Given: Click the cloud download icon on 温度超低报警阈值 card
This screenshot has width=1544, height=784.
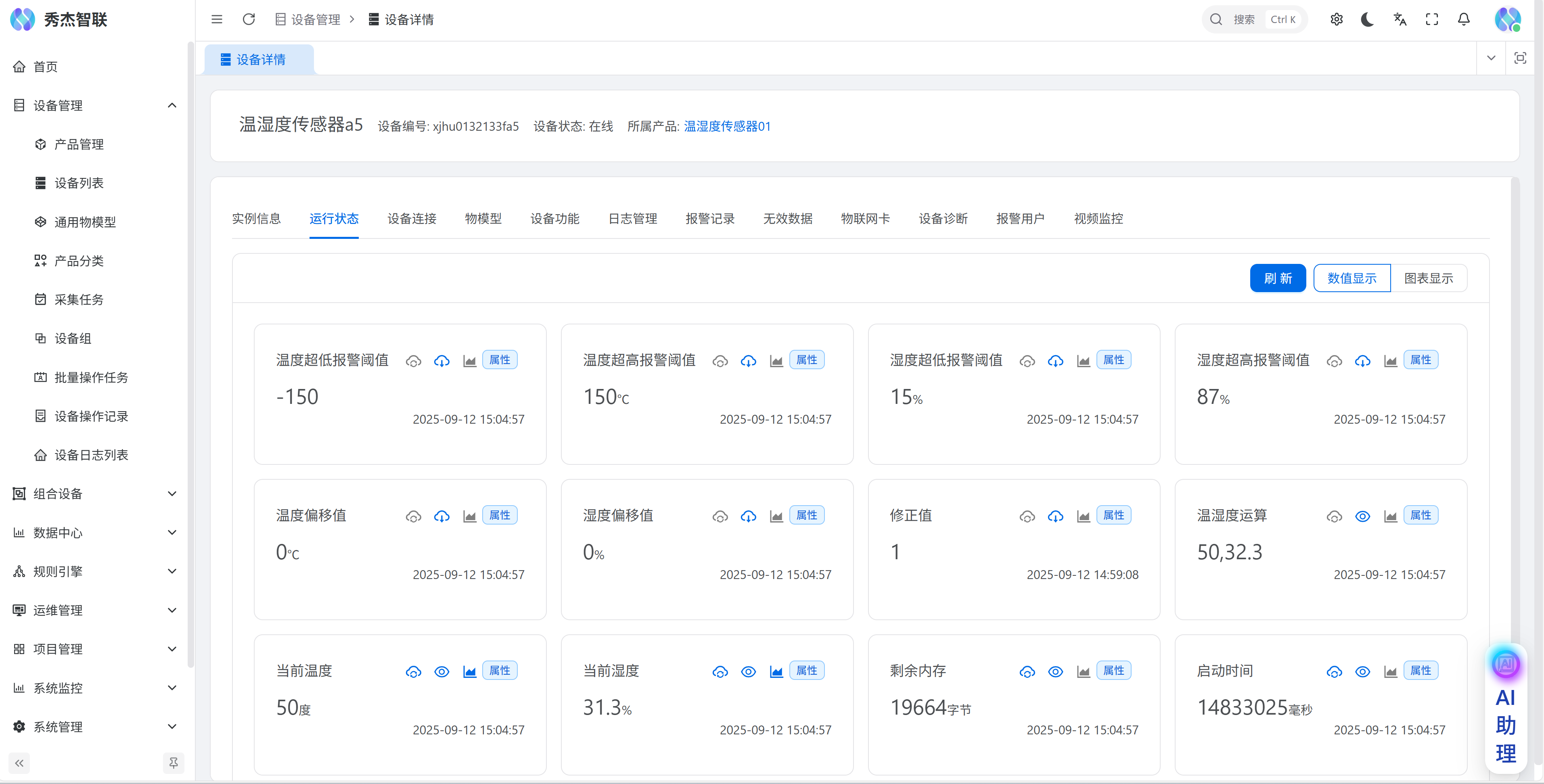Looking at the screenshot, I should [x=442, y=361].
